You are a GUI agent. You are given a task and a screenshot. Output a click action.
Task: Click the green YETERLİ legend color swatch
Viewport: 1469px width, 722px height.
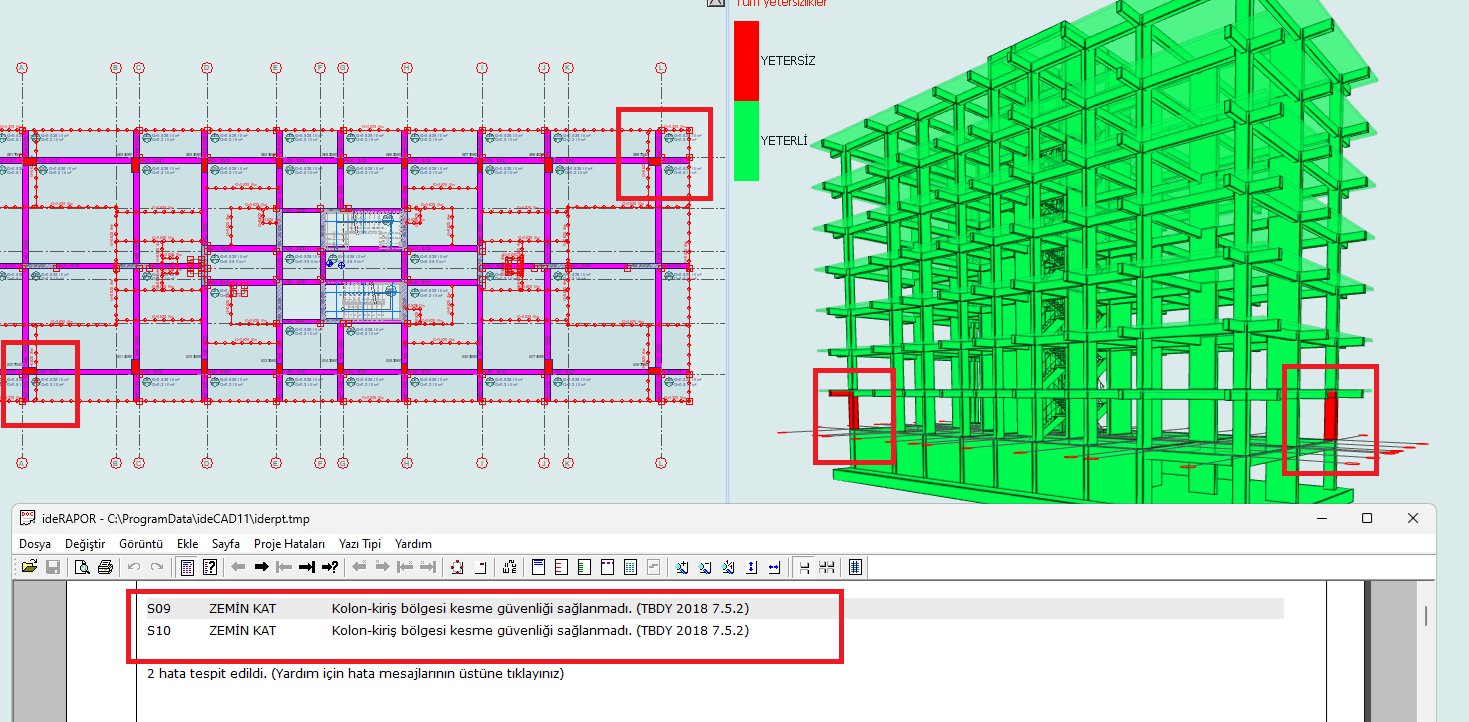(746, 141)
